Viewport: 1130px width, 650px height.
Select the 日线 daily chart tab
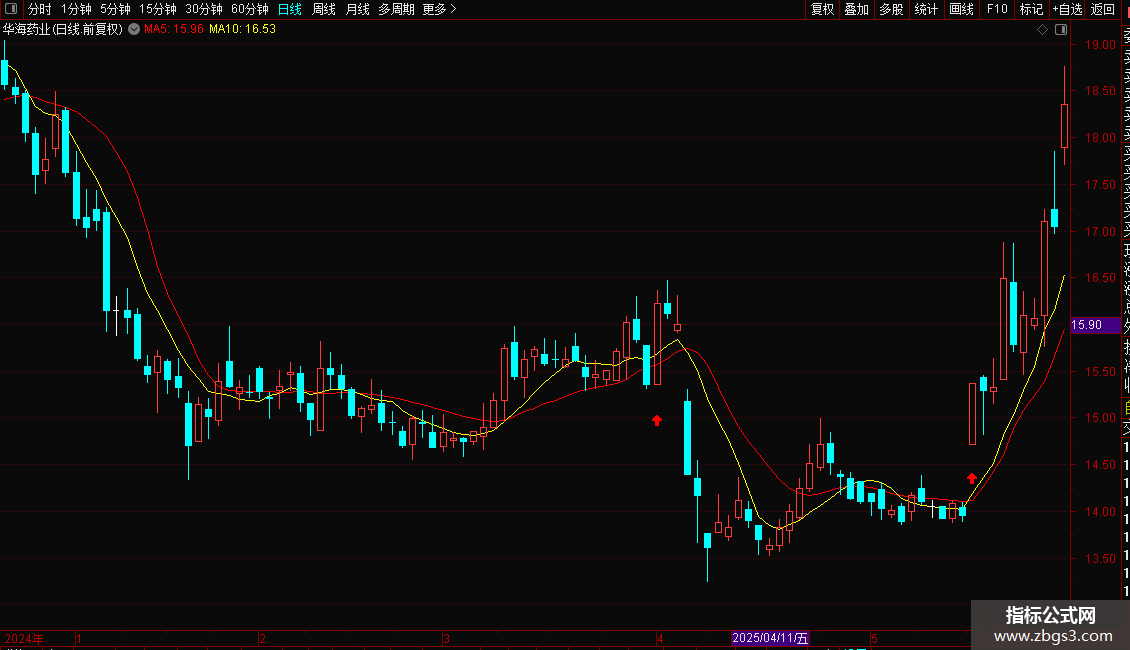tap(290, 9)
